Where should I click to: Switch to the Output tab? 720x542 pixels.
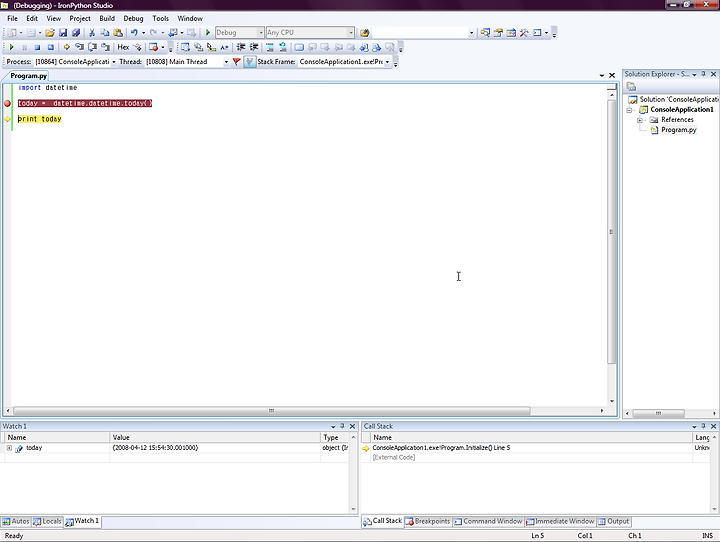point(613,521)
